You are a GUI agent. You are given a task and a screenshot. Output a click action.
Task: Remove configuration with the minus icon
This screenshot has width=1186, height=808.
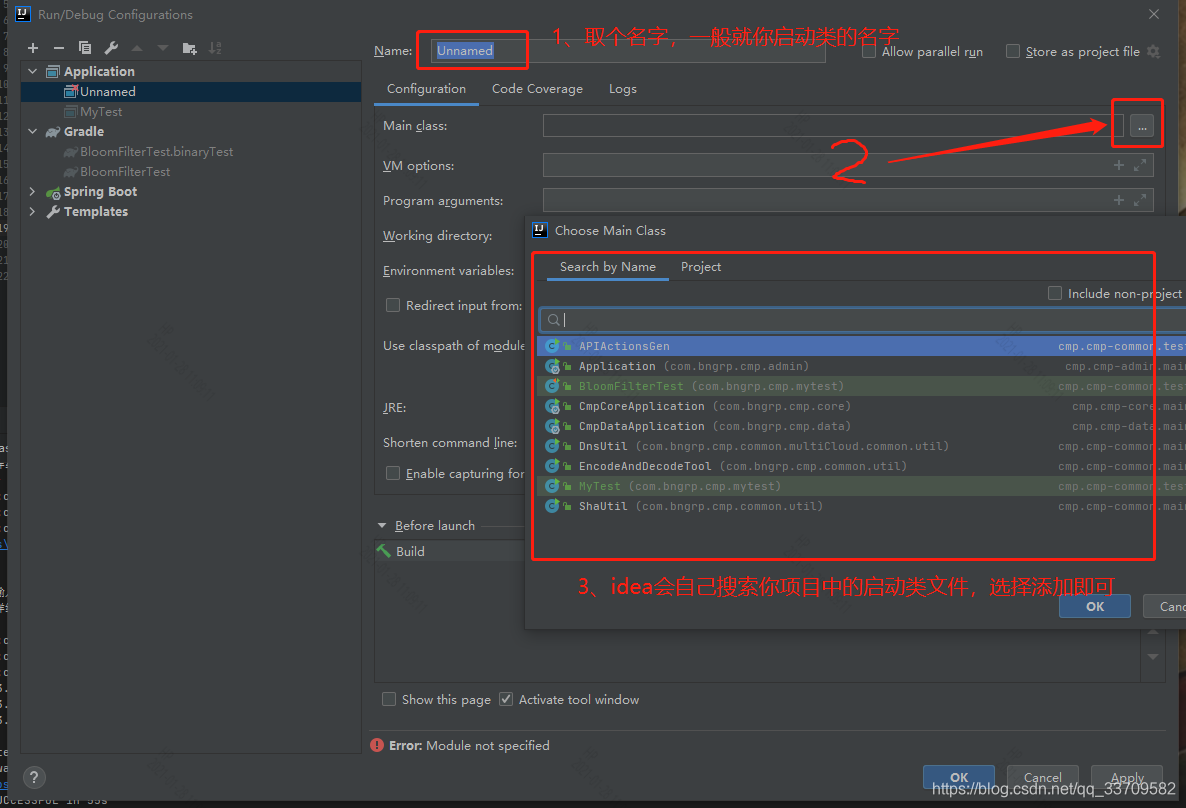coord(59,48)
